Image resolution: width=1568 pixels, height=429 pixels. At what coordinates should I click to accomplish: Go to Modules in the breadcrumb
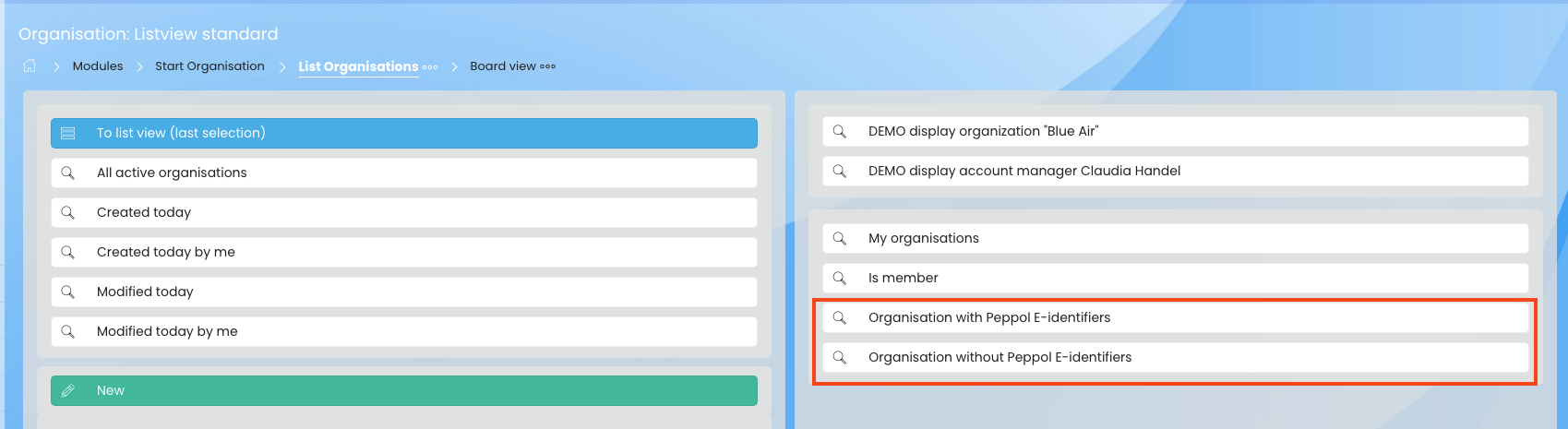tap(98, 66)
